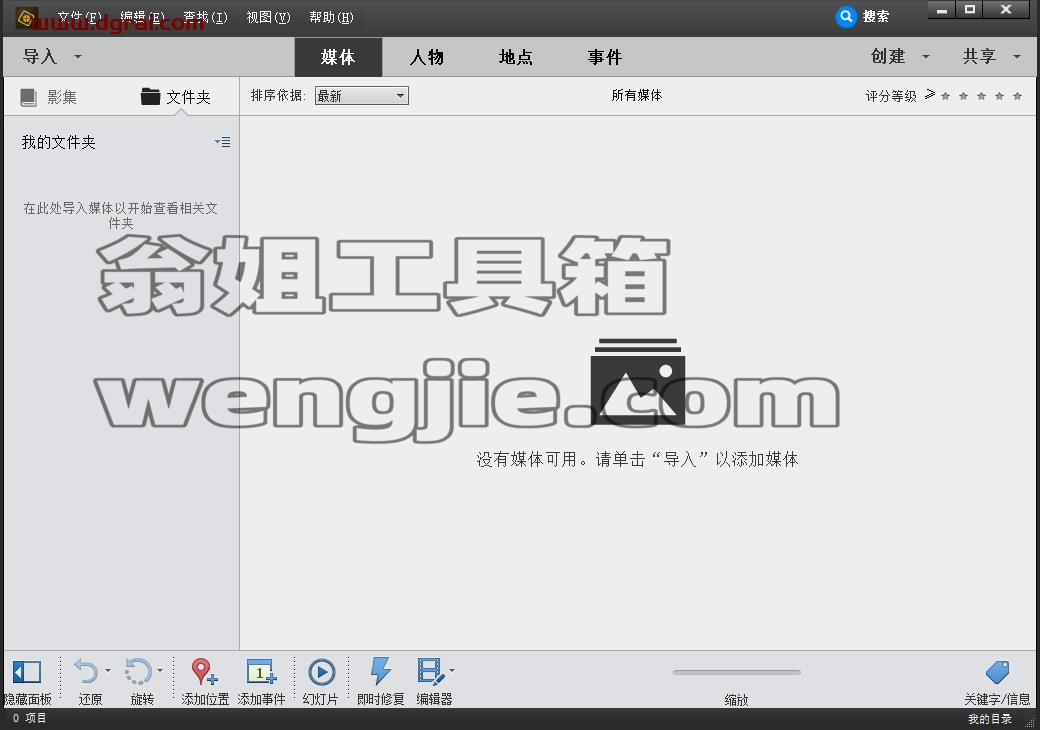1040x730 pixels.
Task: Click the rating level (评分等级) label
Action: 891,96
